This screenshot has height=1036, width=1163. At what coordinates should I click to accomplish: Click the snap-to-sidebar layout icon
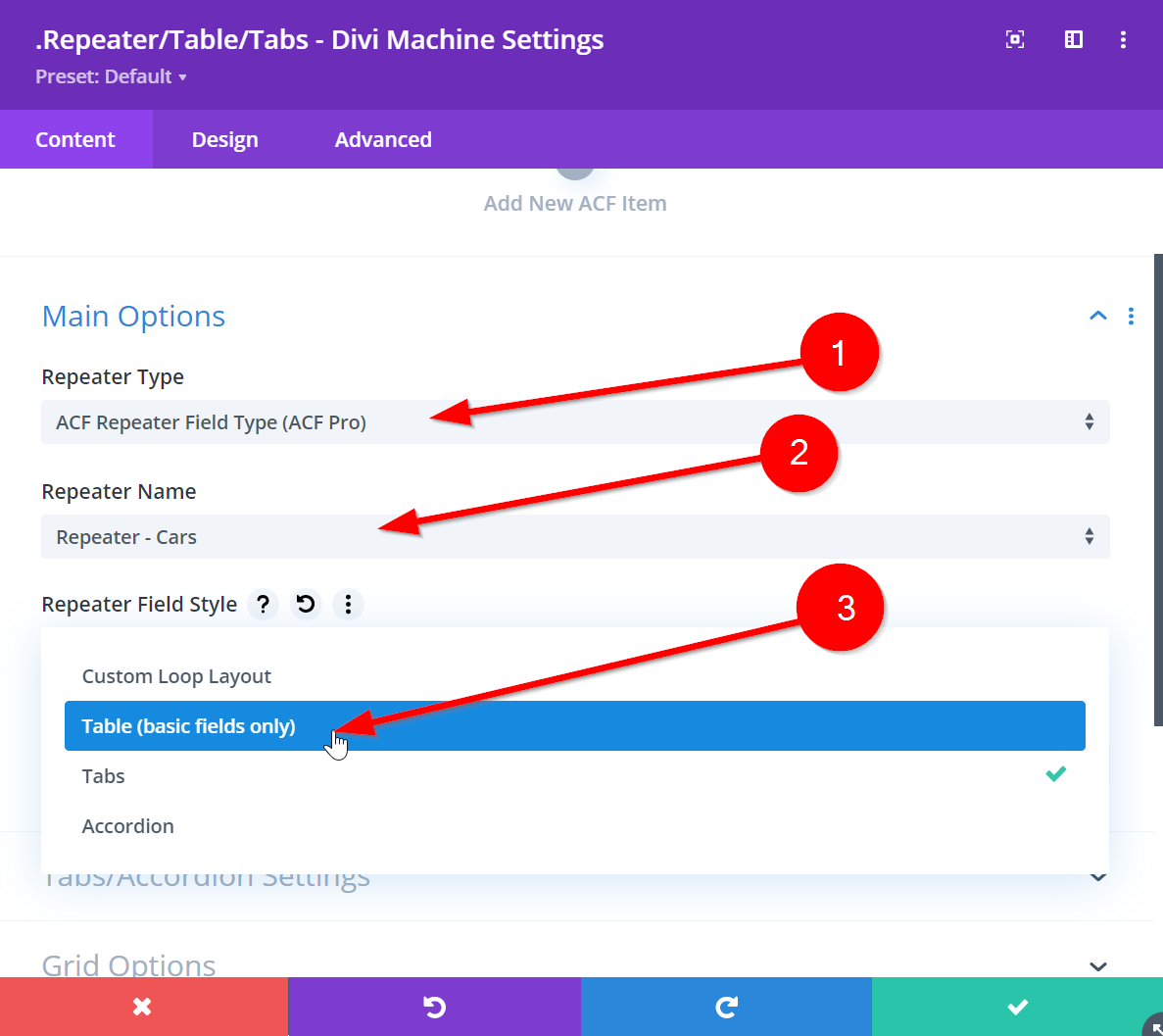pos(1074,39)
